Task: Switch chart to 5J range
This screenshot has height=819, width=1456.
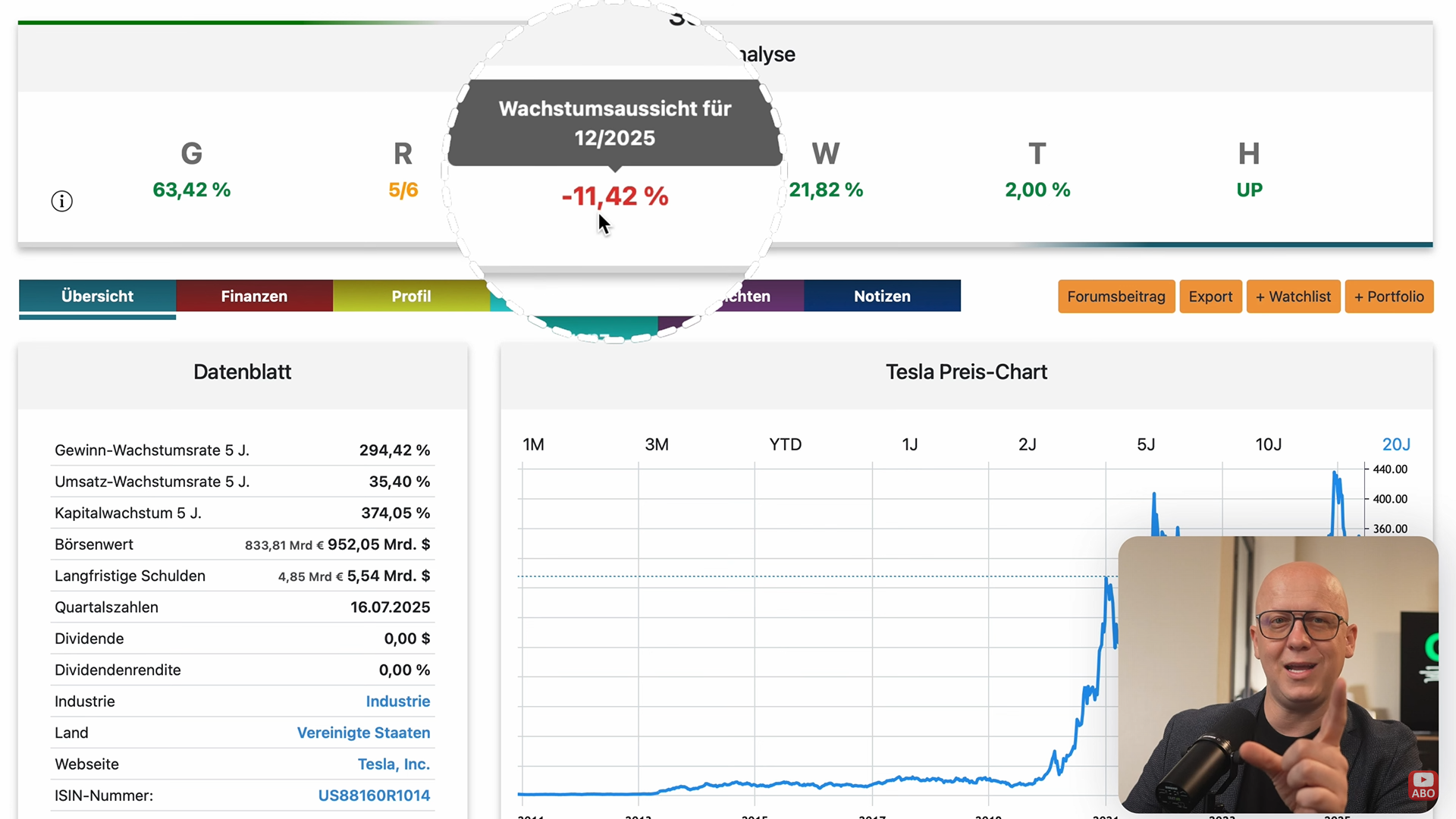Action: [1146, 444]
